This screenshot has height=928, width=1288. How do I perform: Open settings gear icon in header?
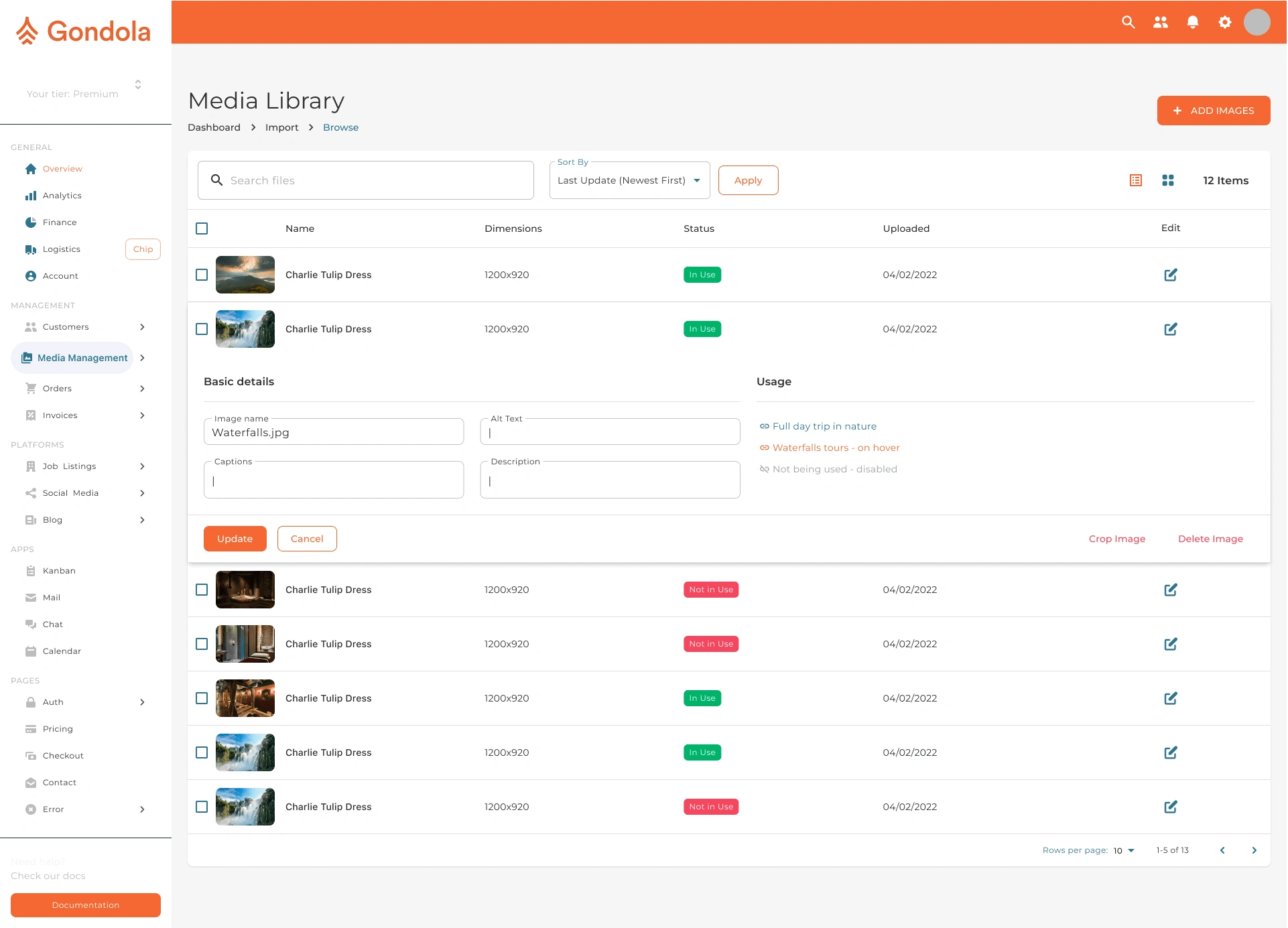pos(1224,22)
